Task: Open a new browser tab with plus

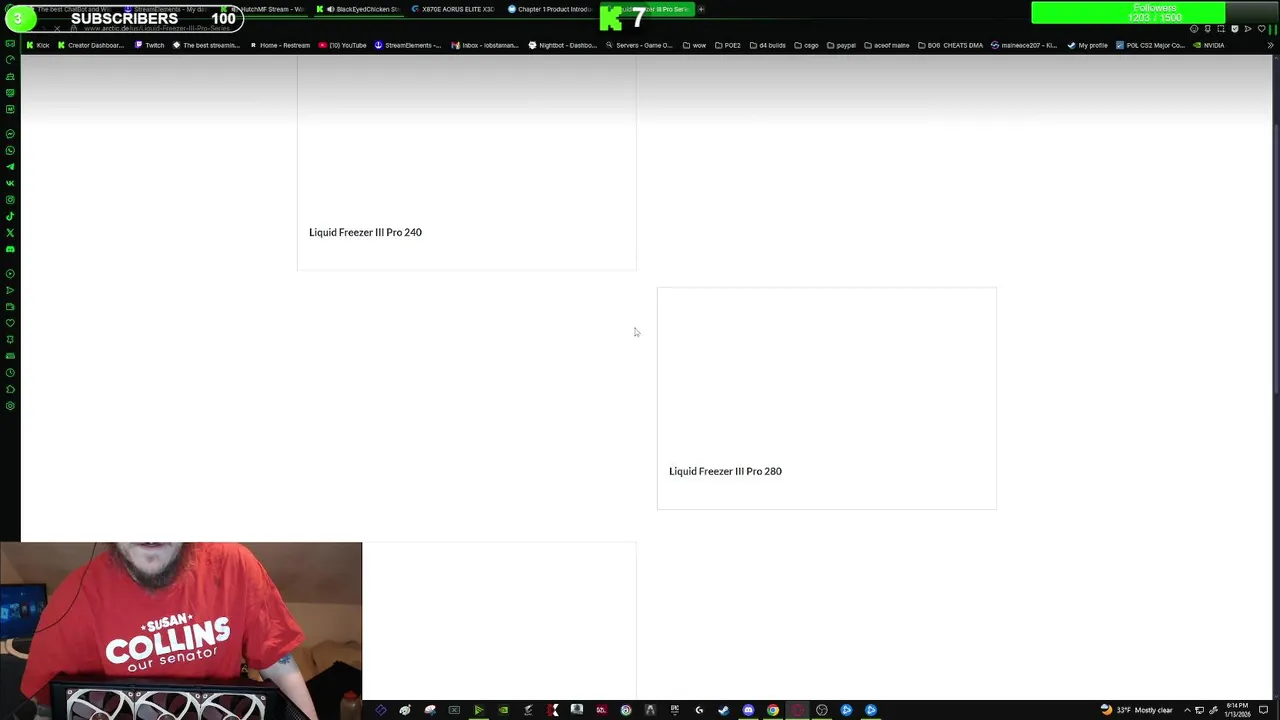Action: point(701,9)
